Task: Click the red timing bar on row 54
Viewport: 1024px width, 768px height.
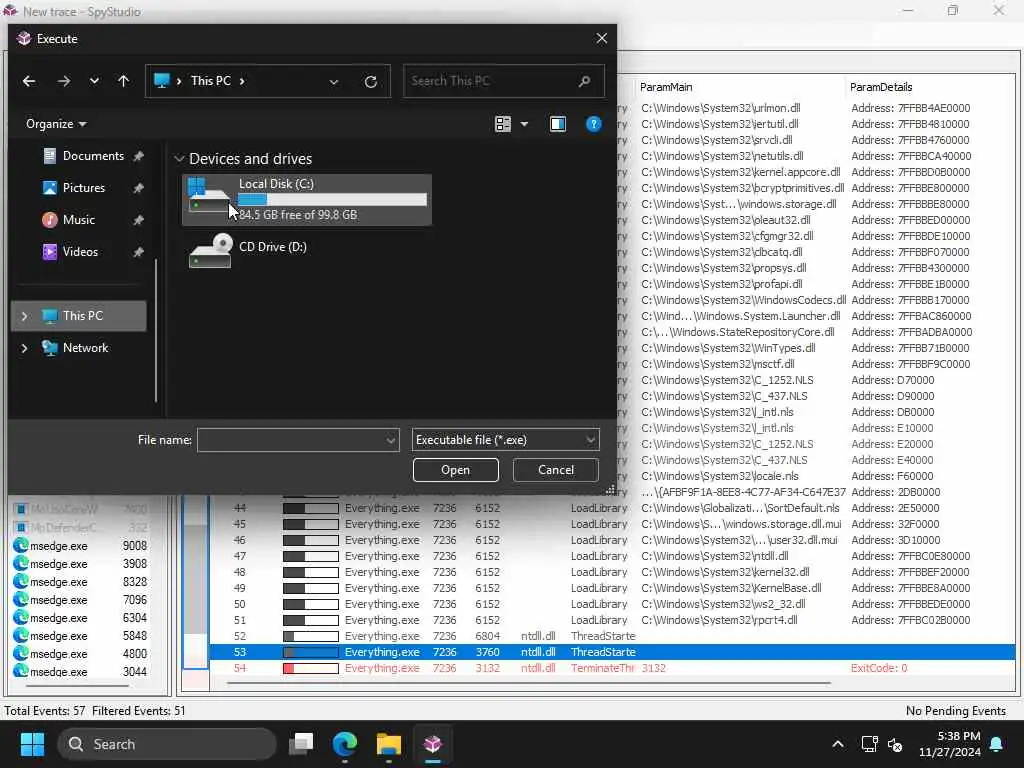Action: click(311, 668)
